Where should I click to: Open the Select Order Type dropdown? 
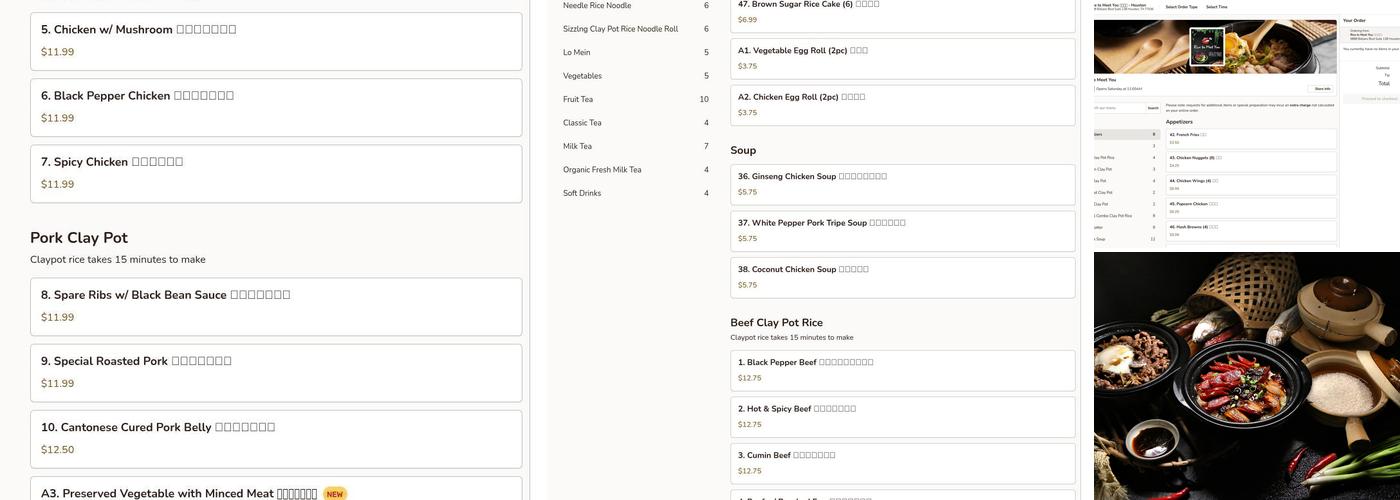[x=1179, y=7]
